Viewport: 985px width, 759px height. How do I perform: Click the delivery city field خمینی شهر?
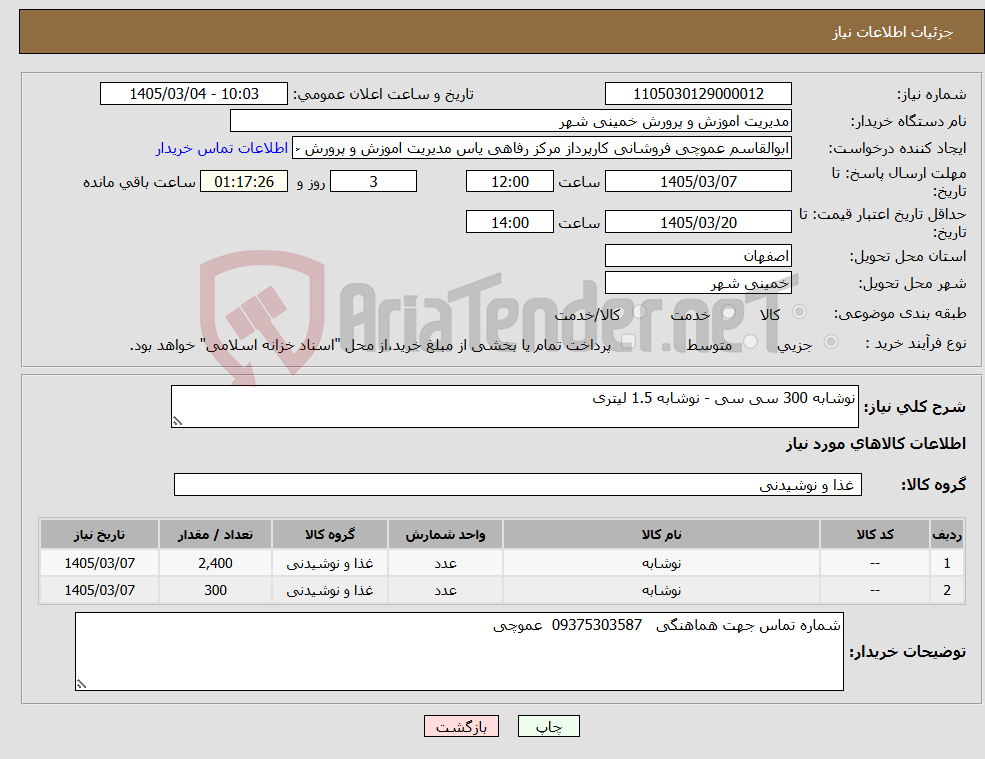click(x=698, y=283)
